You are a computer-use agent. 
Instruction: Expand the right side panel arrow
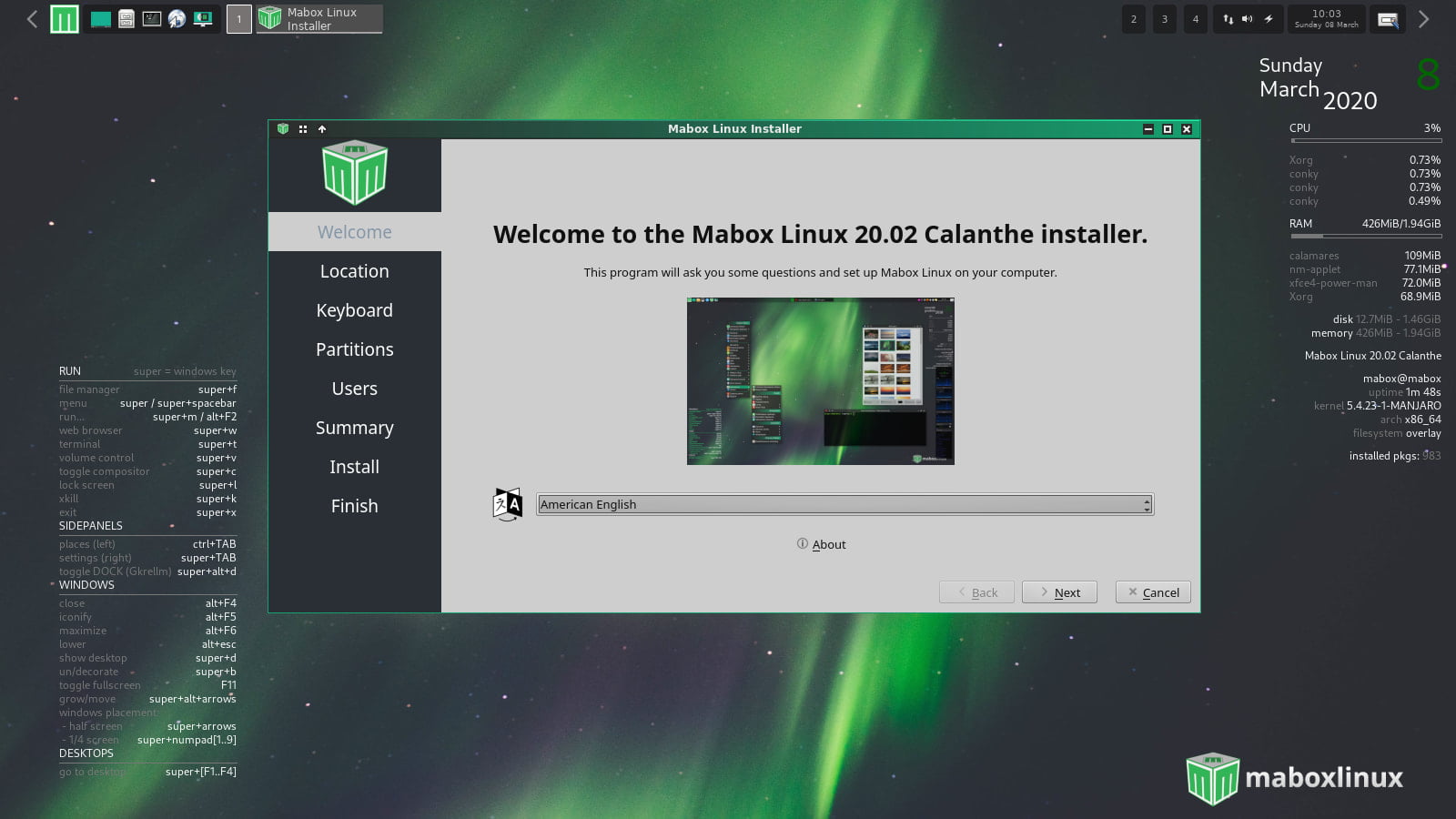pos(1424,19)
